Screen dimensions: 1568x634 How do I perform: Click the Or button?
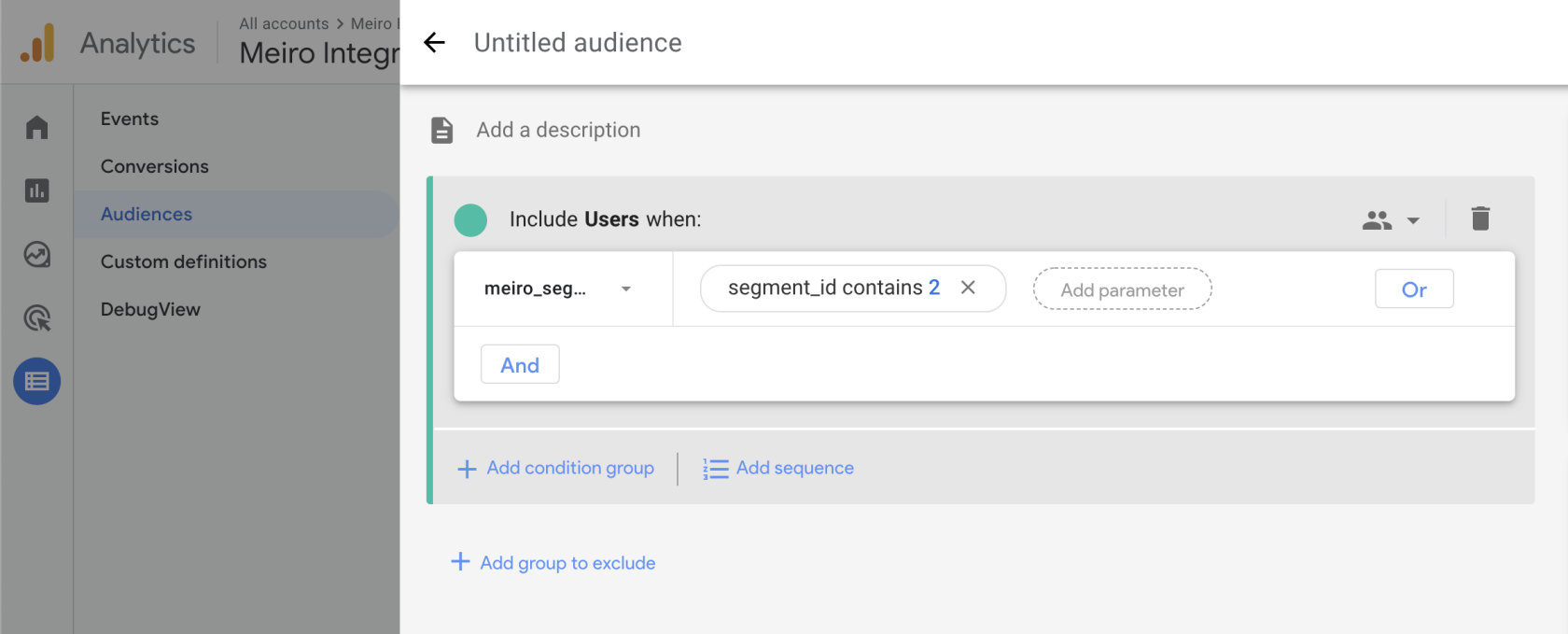[x=1414, y=289]
